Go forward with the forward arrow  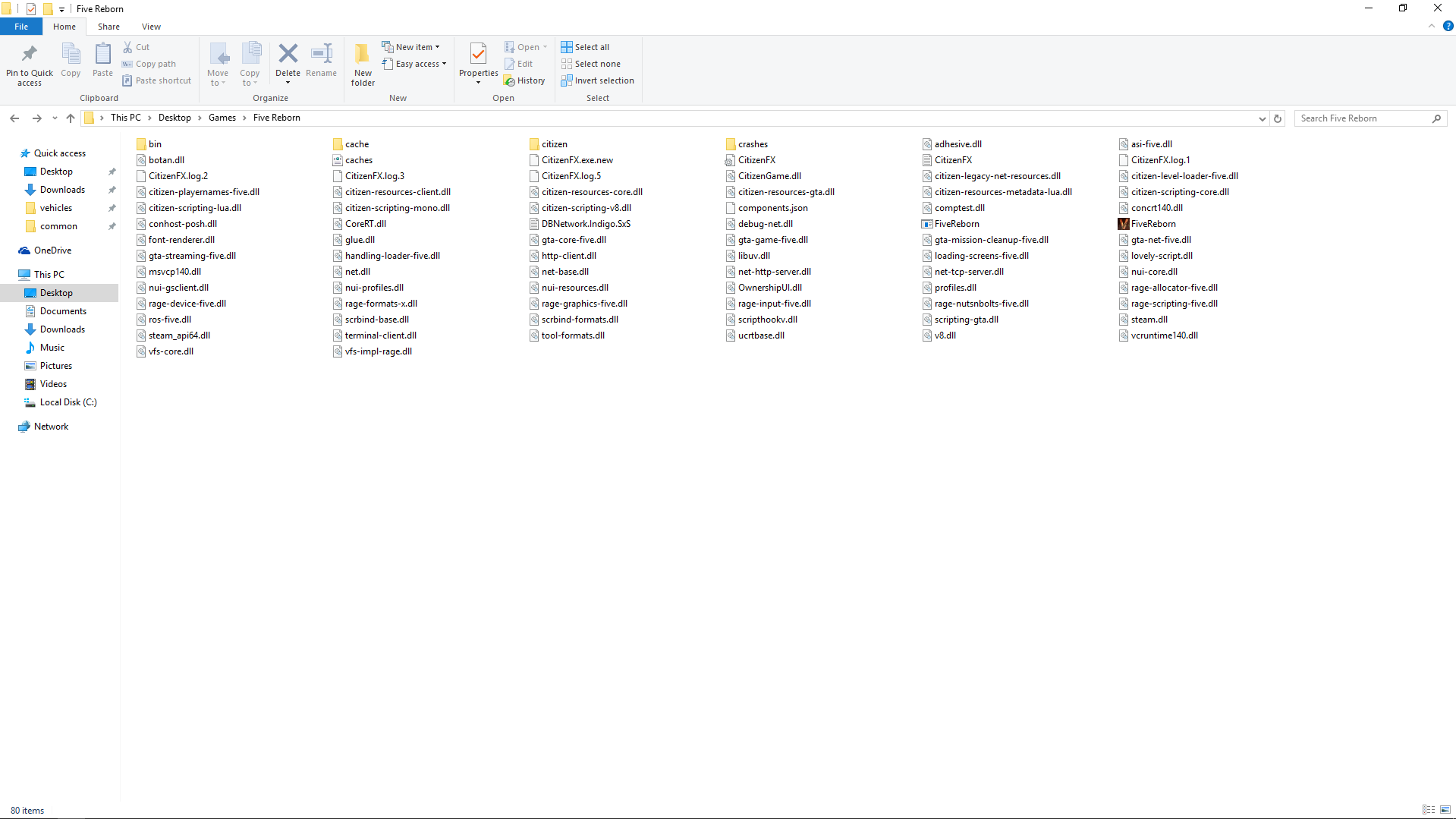click(36, 118)
